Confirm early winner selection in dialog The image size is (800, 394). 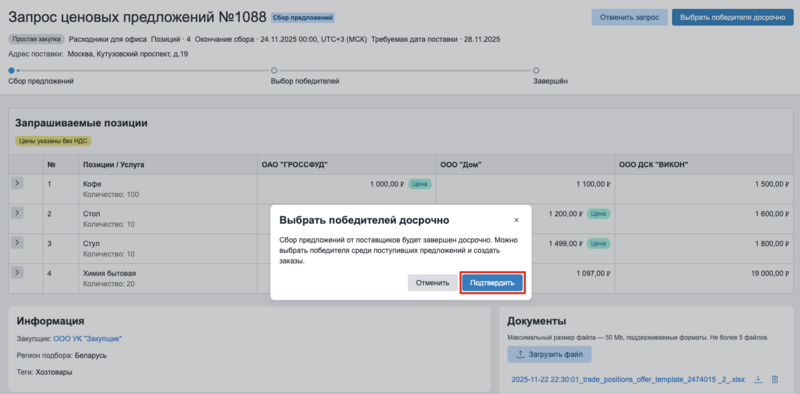click(492, 283)
